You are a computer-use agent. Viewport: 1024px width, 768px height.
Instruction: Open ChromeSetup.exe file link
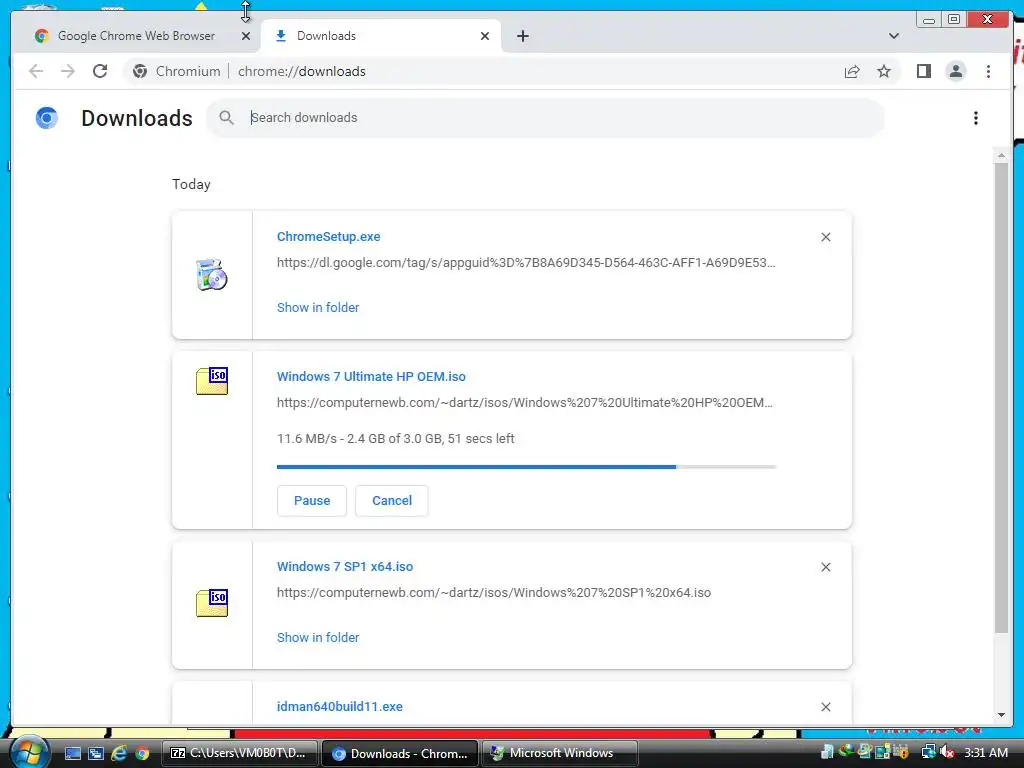click(x=328, y=236)
